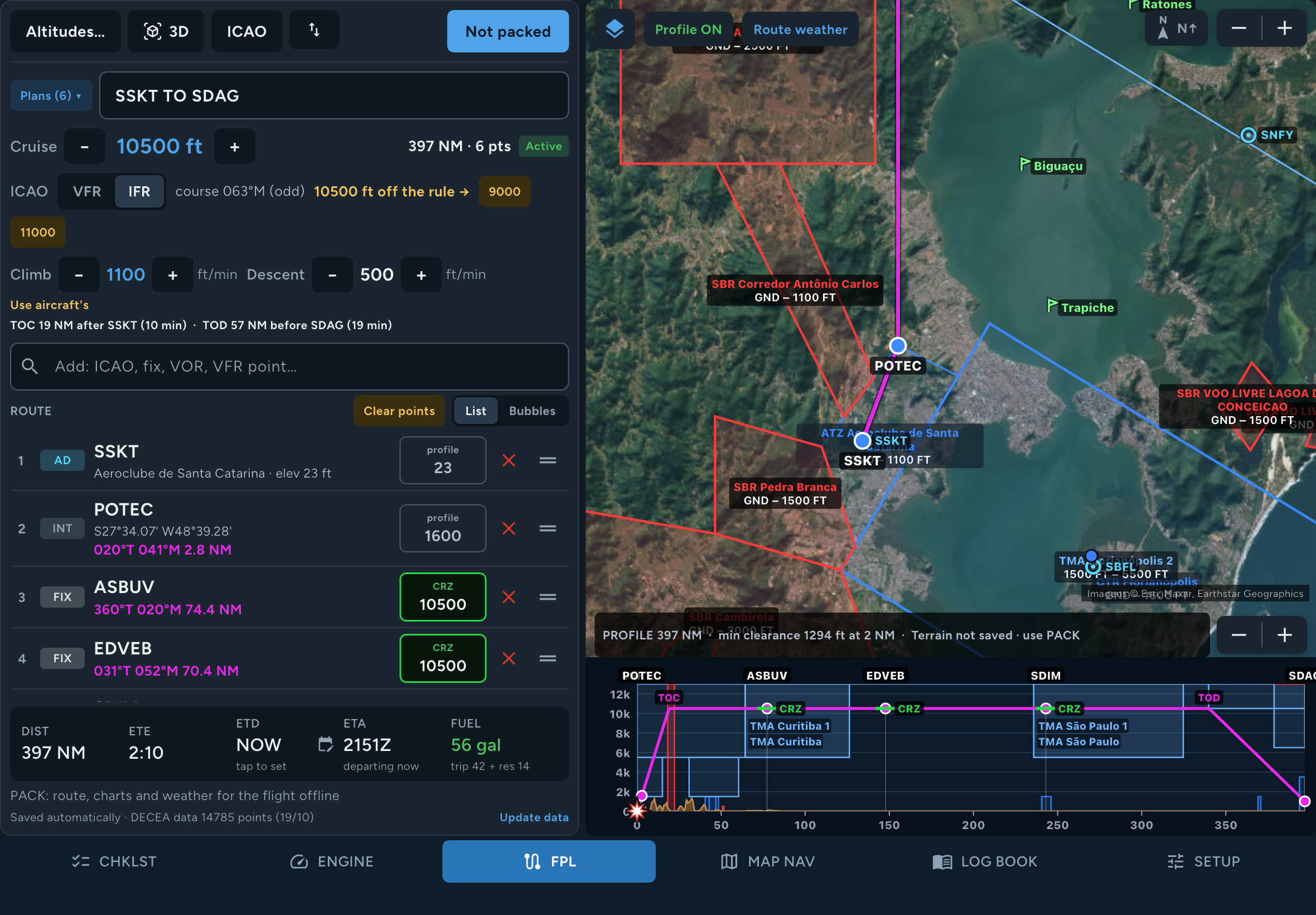Image resolution: width=1316 pixels, height=915 pixels.
Task: Zoom in the map with plus
Action: point(1284,28)
